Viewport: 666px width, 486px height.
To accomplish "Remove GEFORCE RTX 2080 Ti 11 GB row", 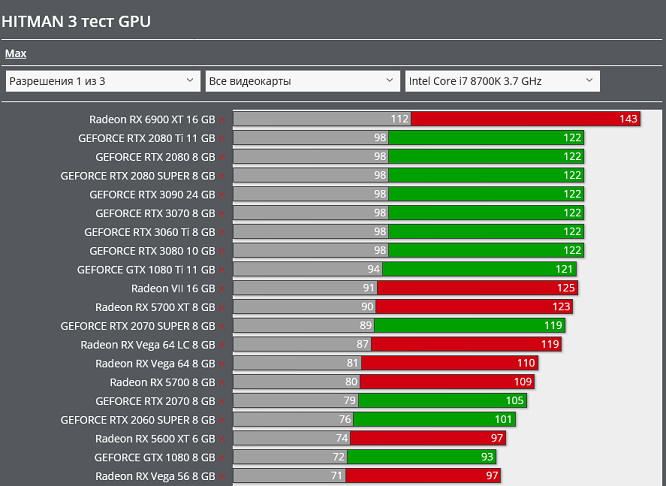I will (x=222, y=139).
